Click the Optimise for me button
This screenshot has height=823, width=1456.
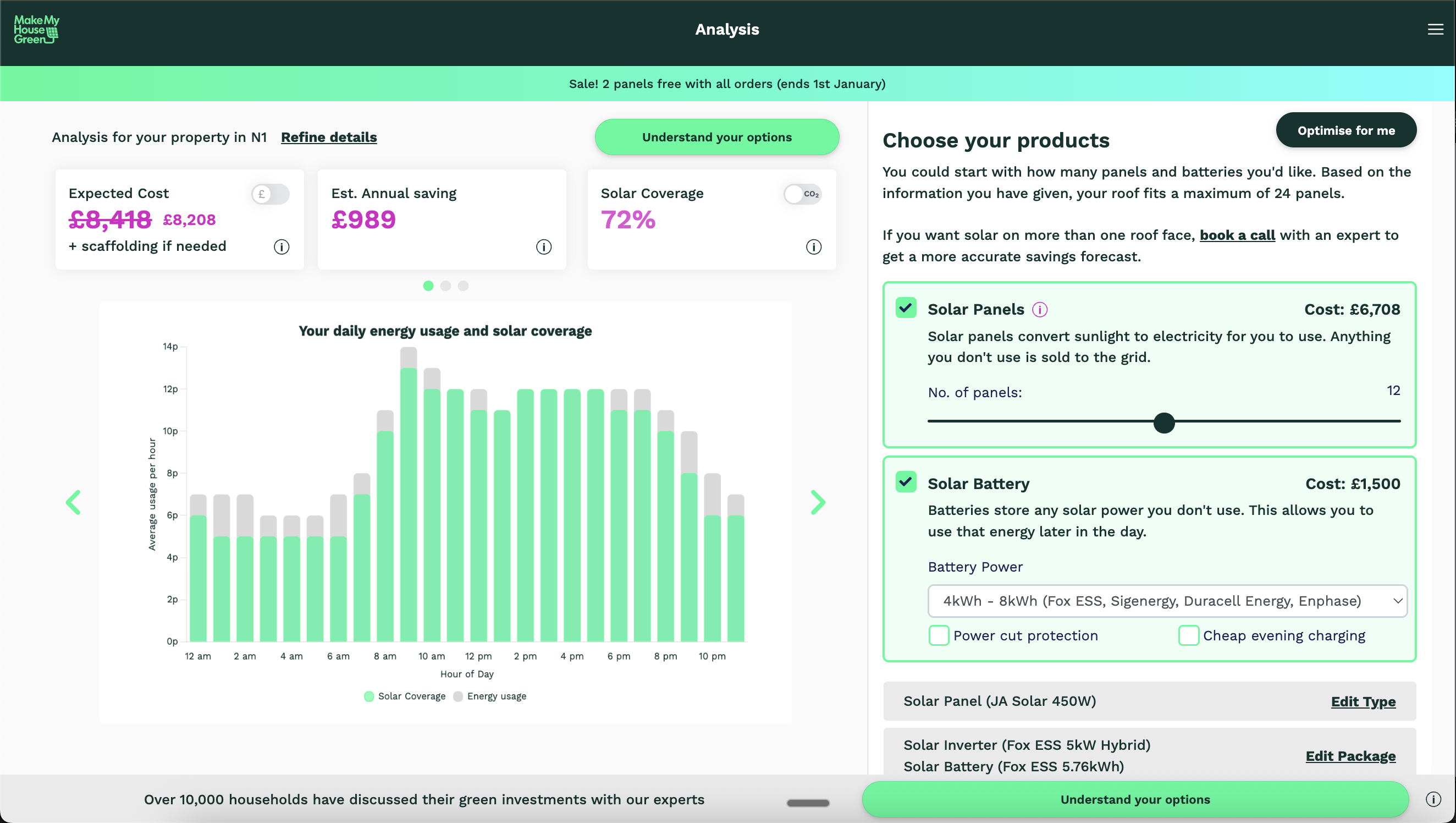[1345, 130]
